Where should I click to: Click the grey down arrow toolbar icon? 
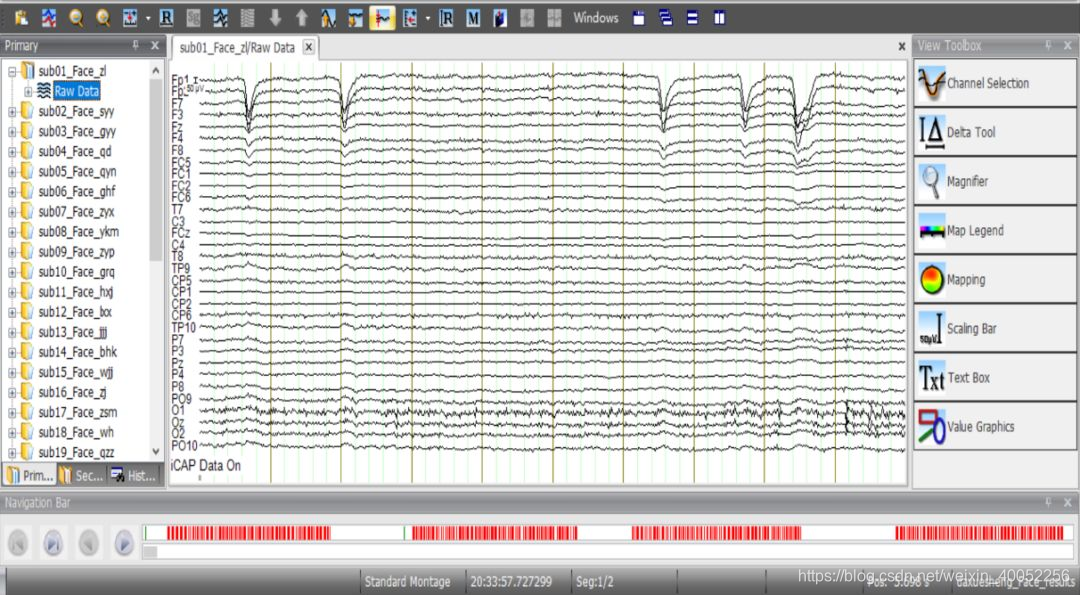[274, 18]
